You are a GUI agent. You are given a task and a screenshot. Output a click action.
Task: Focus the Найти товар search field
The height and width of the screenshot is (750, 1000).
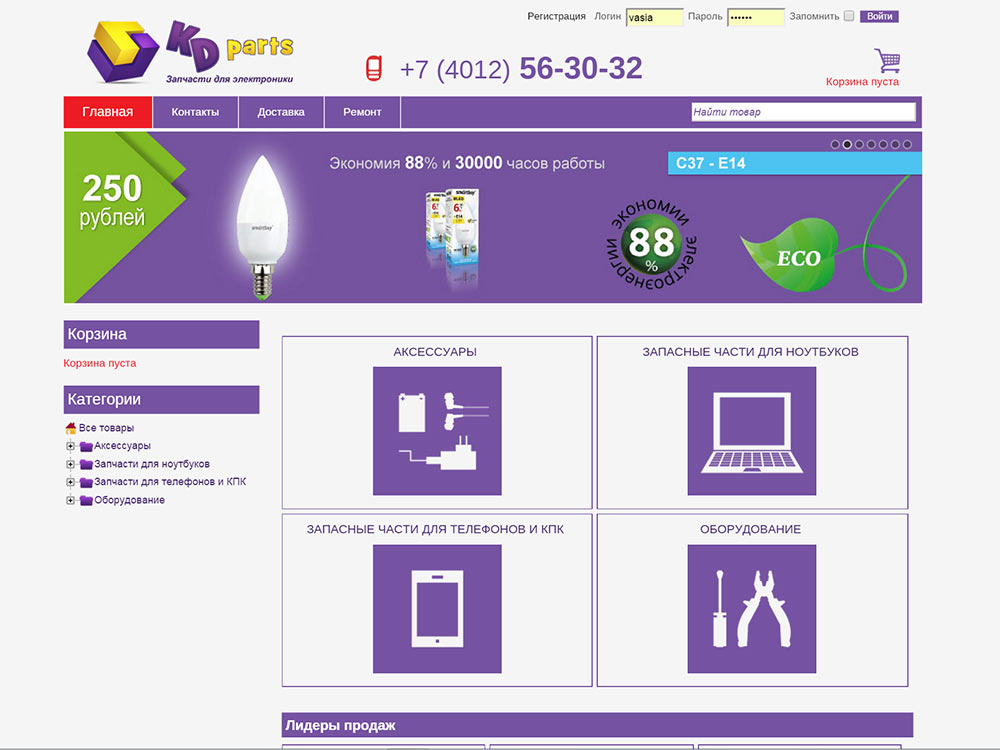click(x=804, y=112)
